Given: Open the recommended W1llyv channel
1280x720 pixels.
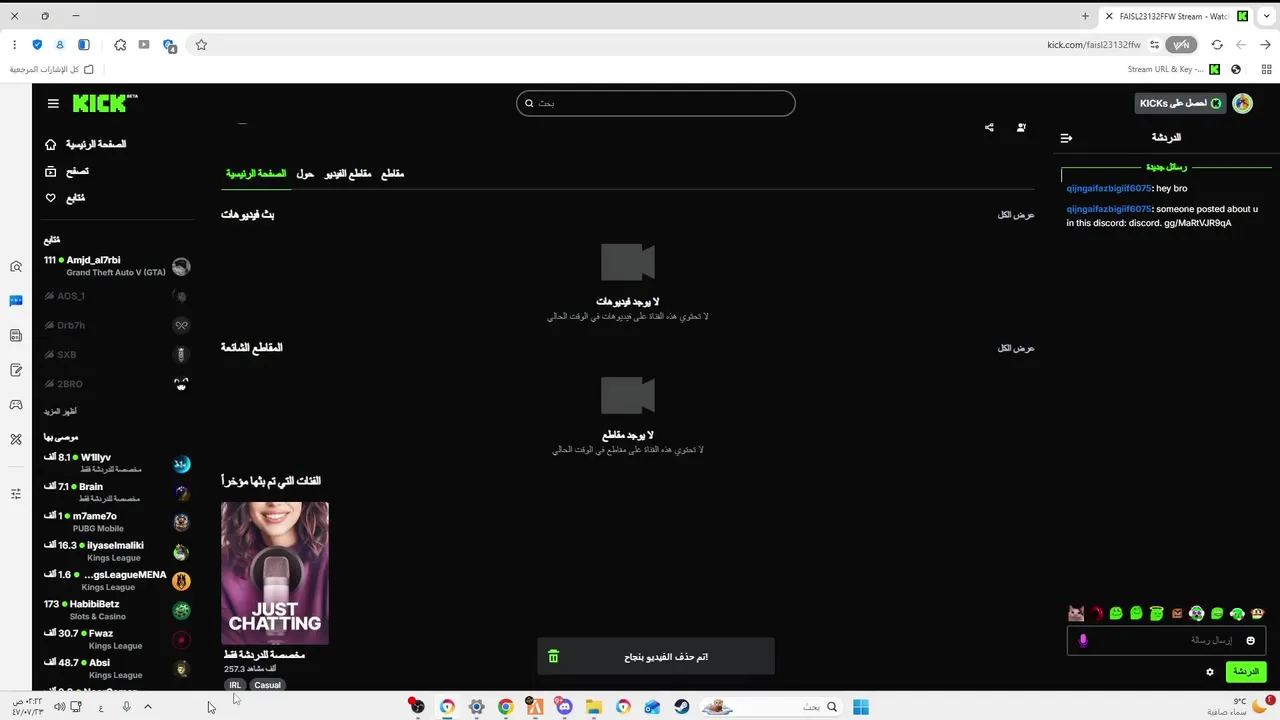Looking at the screenshot, I should pyautogui.click(x=116, y=463).
